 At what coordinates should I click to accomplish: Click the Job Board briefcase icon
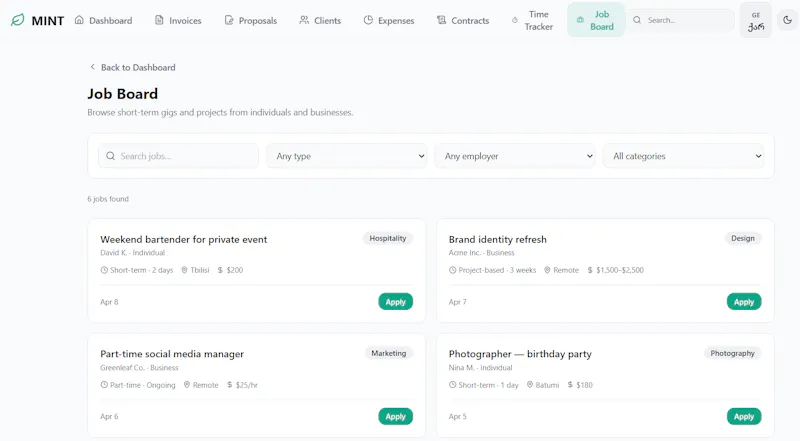point(580,20)
